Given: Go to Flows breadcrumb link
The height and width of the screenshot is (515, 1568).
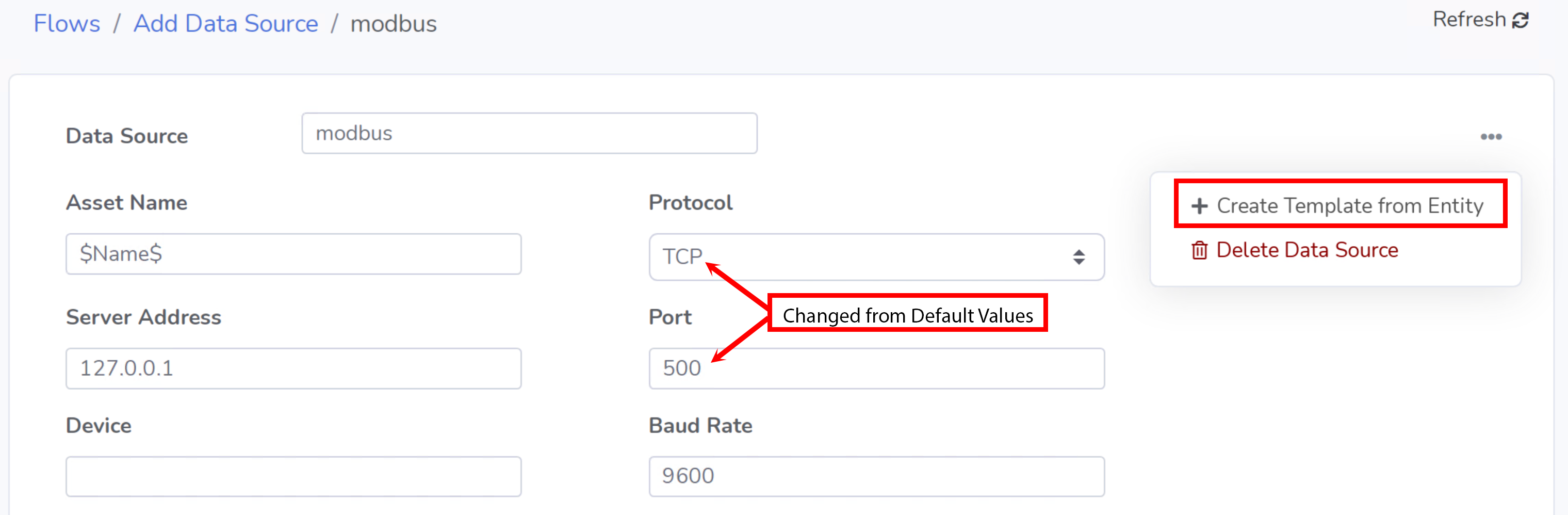Looking at the screenshot, I should point(67,24).
